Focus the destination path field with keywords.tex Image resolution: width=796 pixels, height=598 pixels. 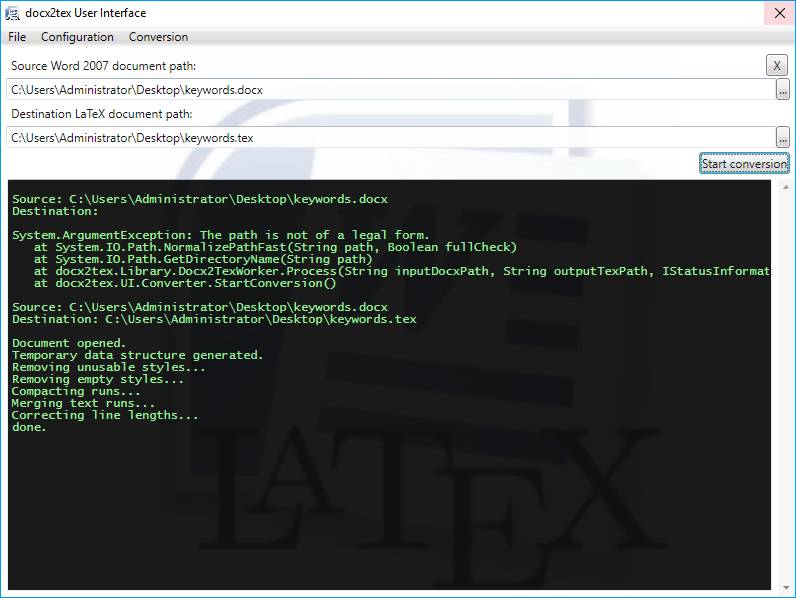391,138
